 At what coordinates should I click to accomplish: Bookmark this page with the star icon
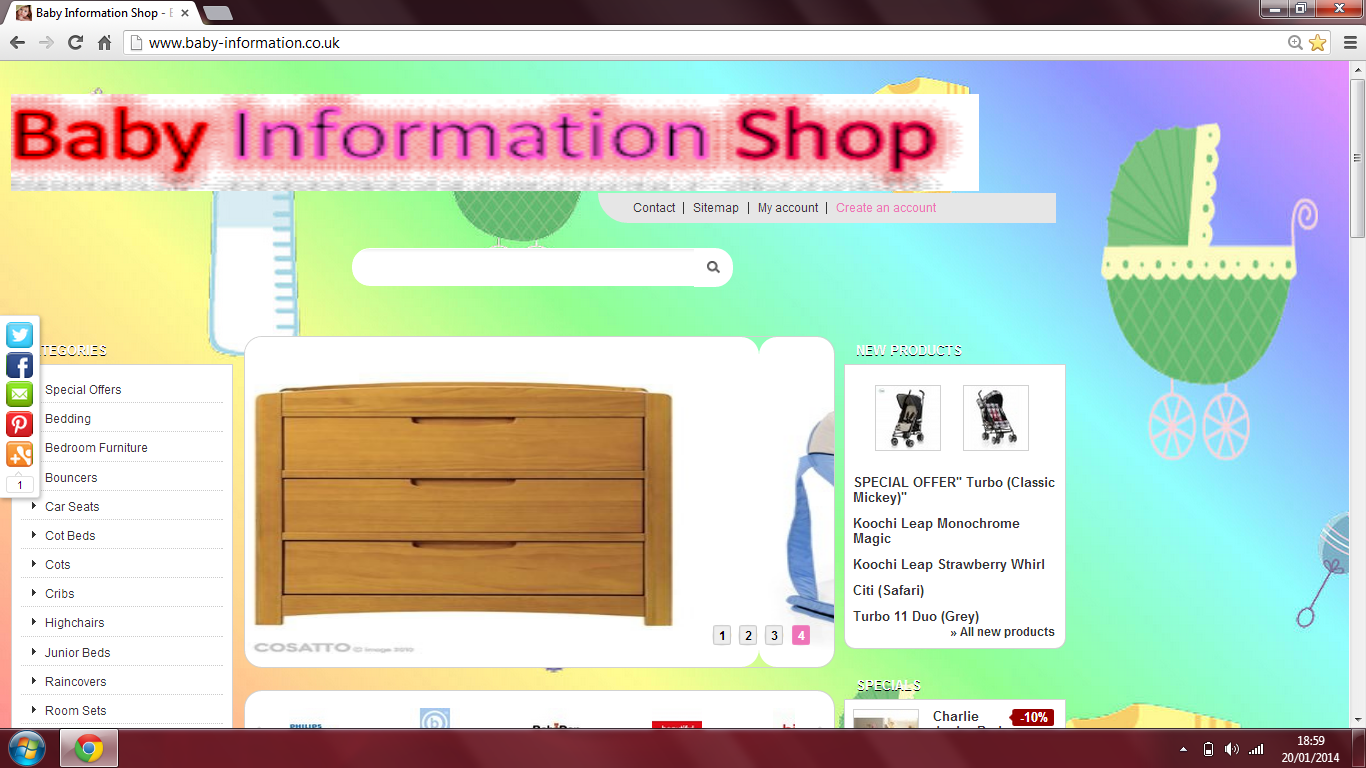pyautogui.click(x=1317, y=43)
